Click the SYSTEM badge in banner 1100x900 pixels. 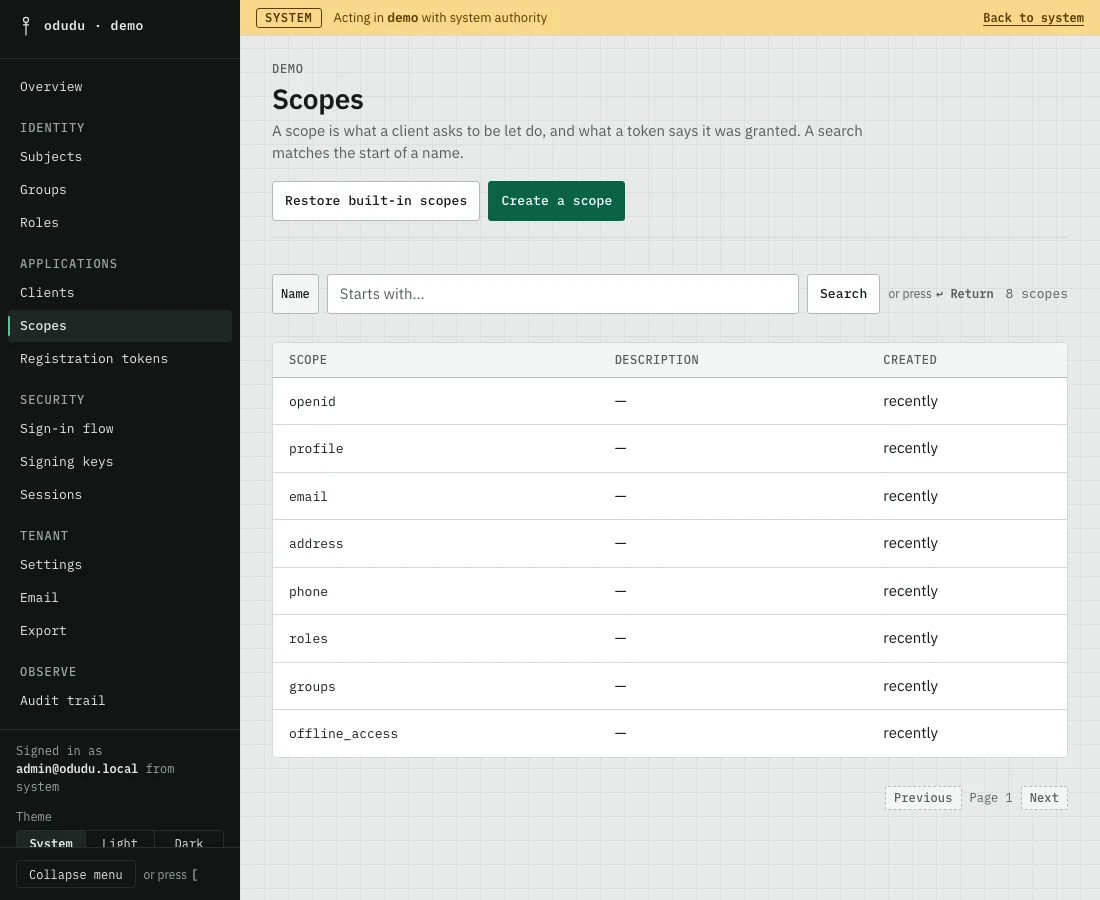point(288,18)
